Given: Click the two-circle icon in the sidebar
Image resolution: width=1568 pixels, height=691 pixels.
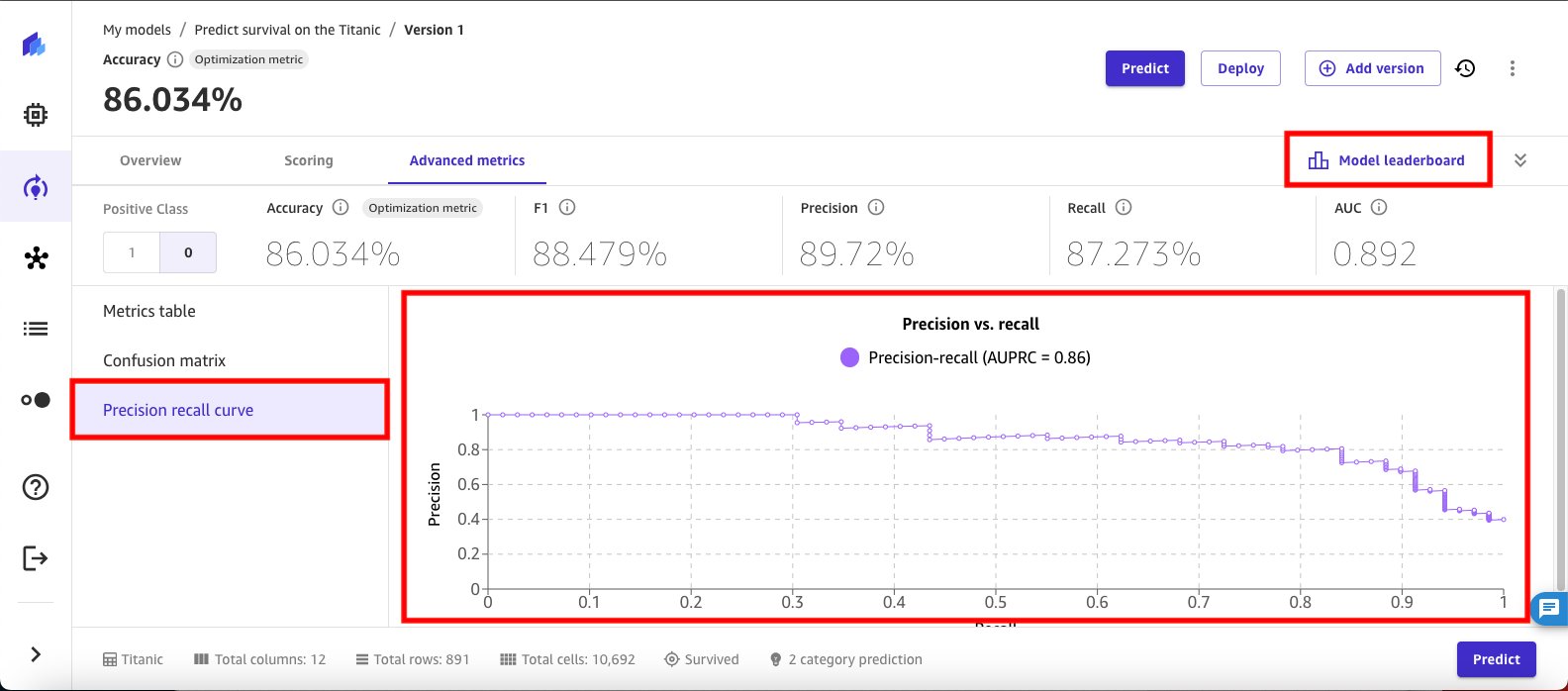Looking at the screenshot, I should click(36, 400).
